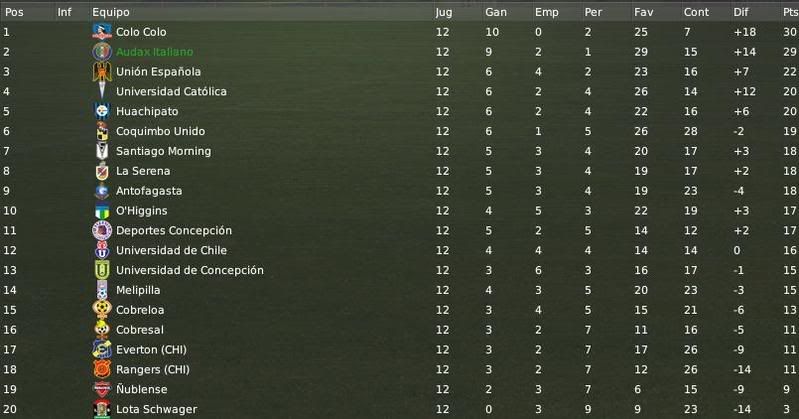
Task: Click the Rangers (CHI) club badge
Action: pyautogui.click(x=102, y=370)
